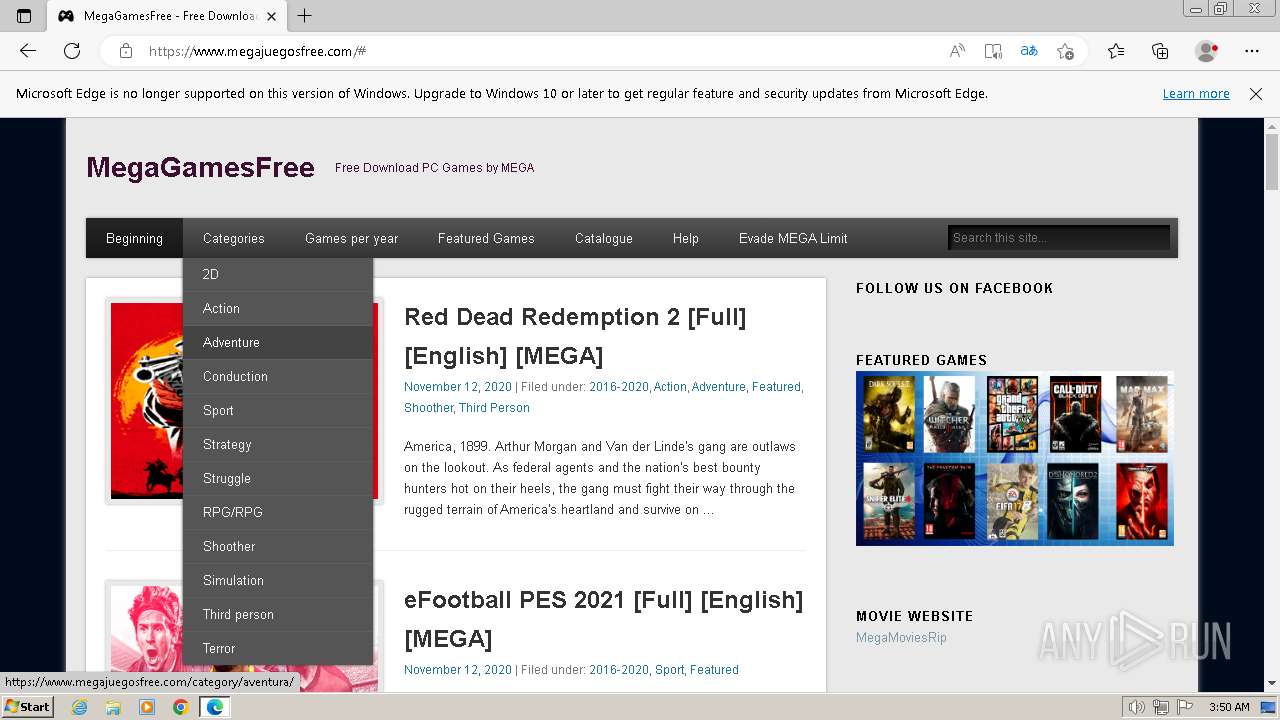
Task: Open the translate page icon
Action: click(1029, 51)
